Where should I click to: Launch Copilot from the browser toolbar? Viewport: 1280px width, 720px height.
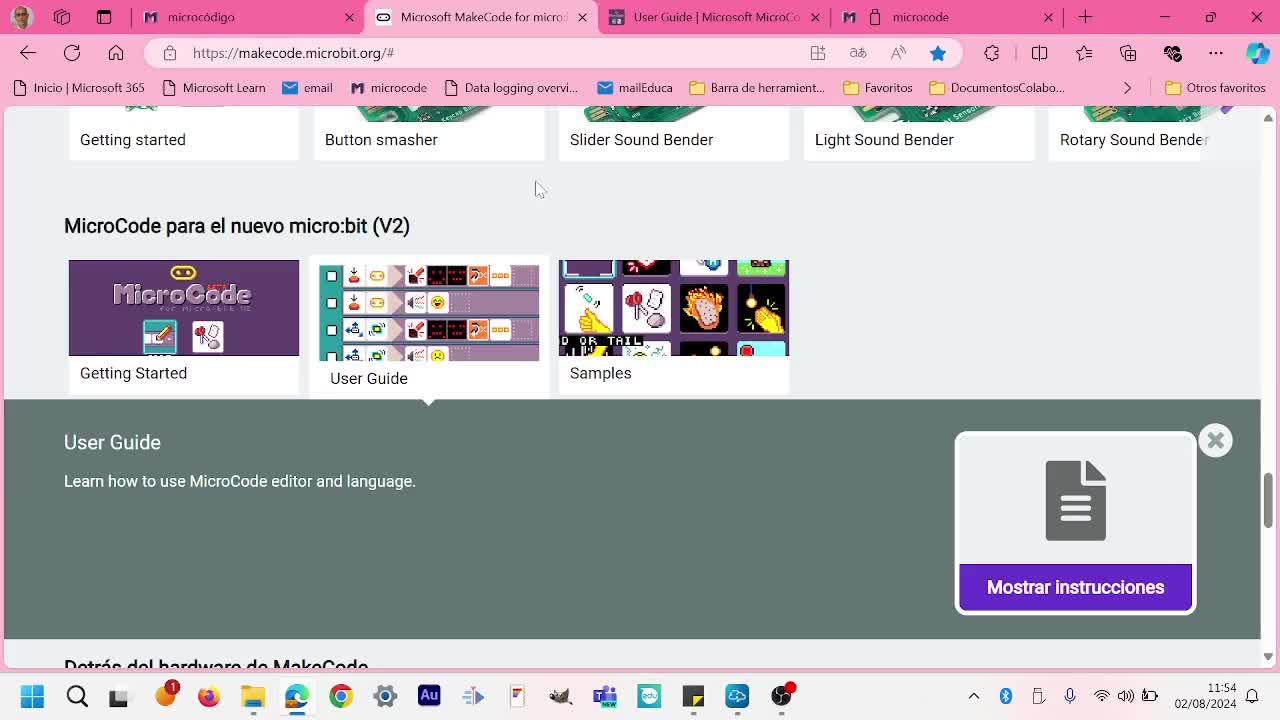pyautogui.click(x=1258, y=53)
